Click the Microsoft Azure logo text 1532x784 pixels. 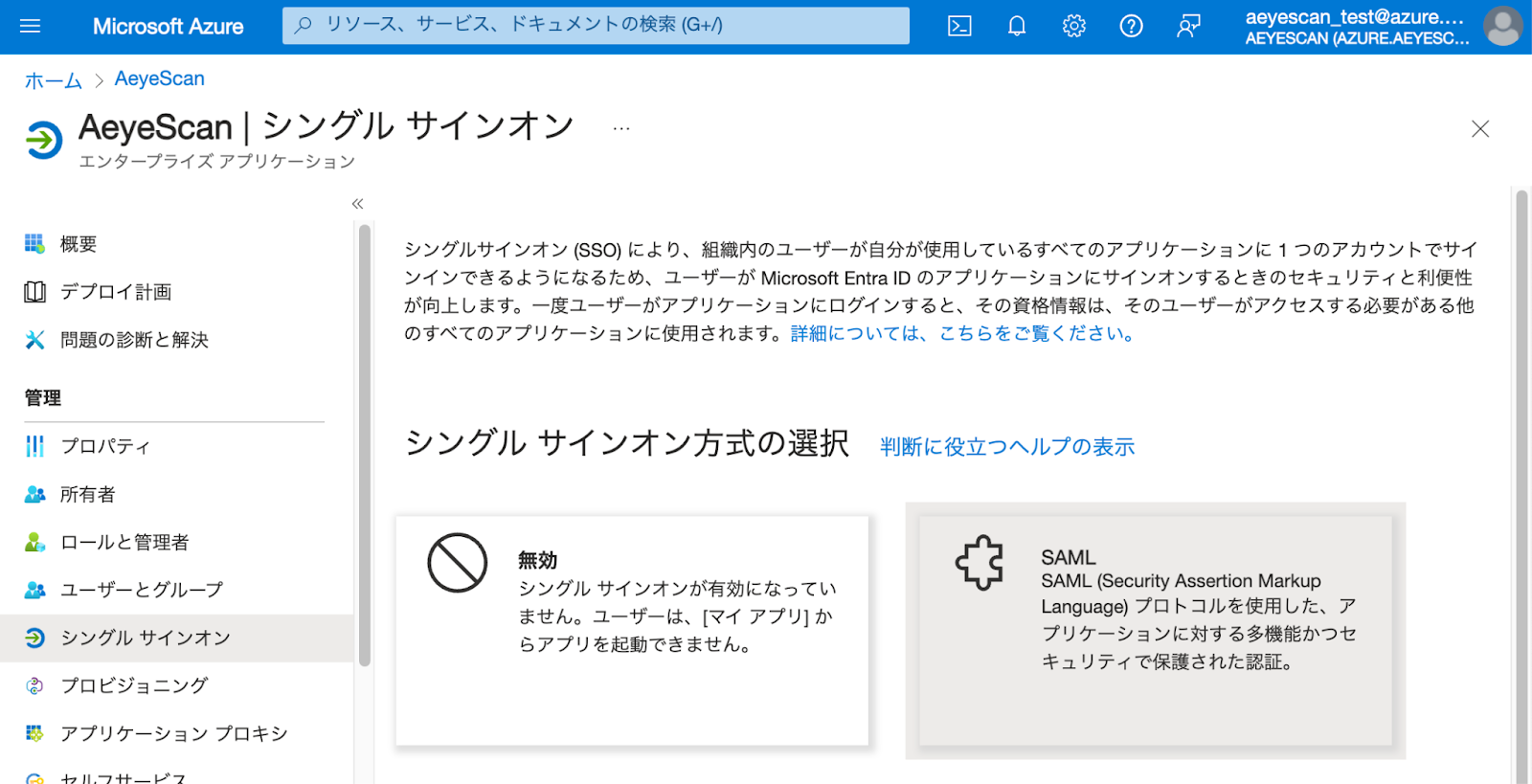pos(169,26)
